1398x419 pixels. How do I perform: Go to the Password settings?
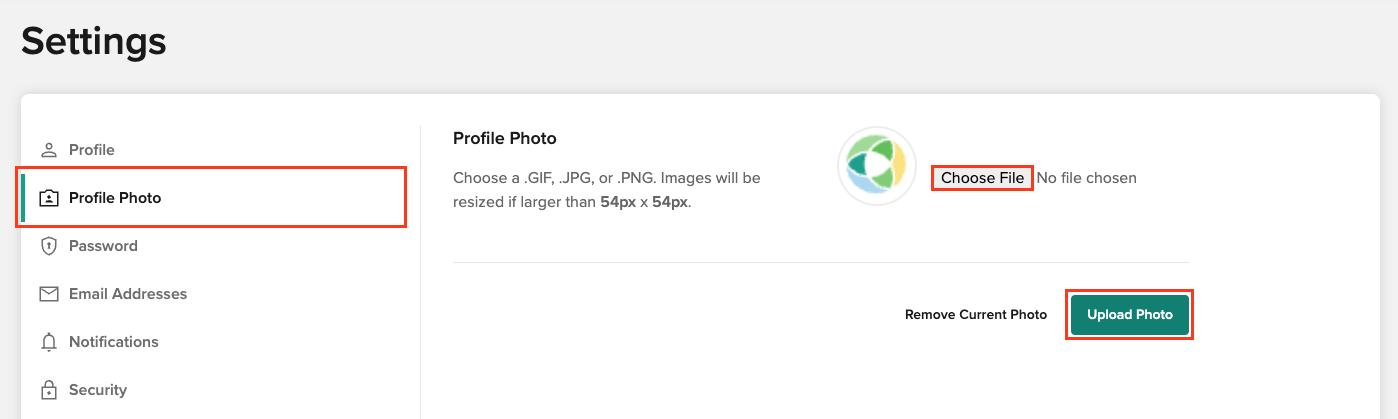(x=103, y=246)
